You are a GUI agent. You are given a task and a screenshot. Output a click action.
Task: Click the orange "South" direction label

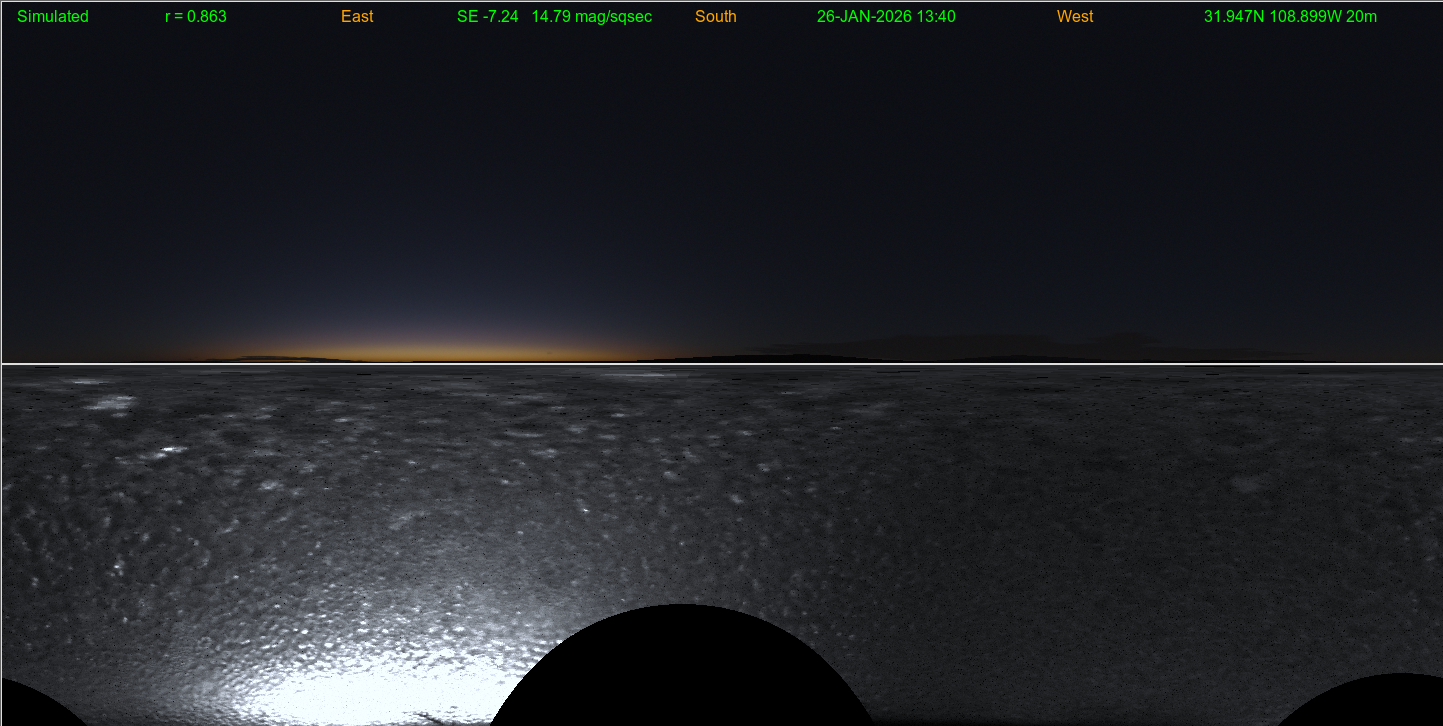pyautogui.click(x=716, y=17)
